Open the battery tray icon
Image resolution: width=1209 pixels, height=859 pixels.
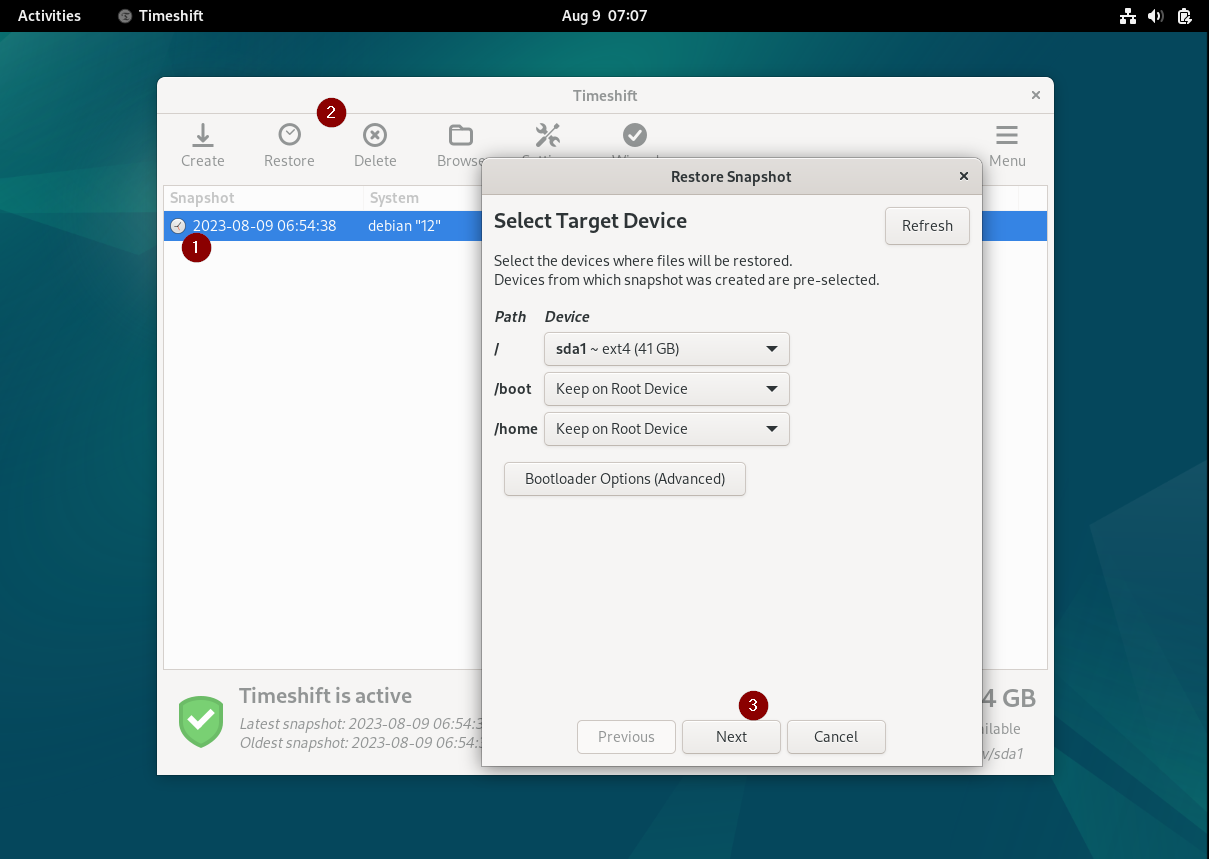click(x=1184, y=16)
